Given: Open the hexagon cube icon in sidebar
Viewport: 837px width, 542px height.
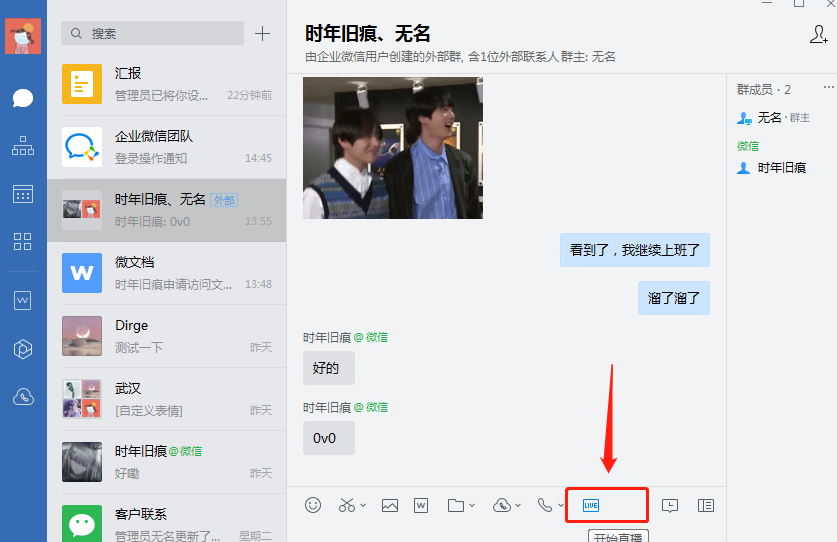Looking at the screenshot, I should click(x=23, y=349).
